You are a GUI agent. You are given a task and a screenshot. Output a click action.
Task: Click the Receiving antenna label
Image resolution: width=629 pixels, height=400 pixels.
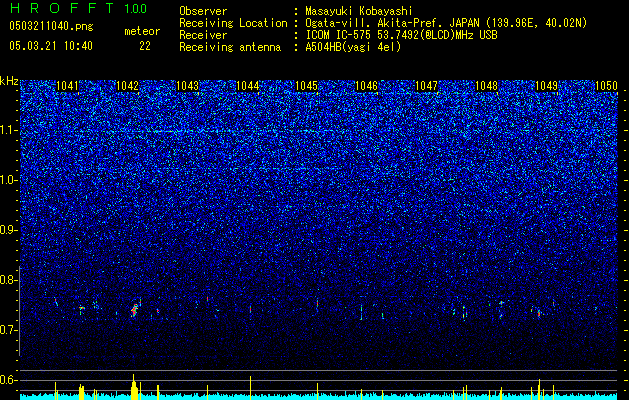click(x=230, y=47)
